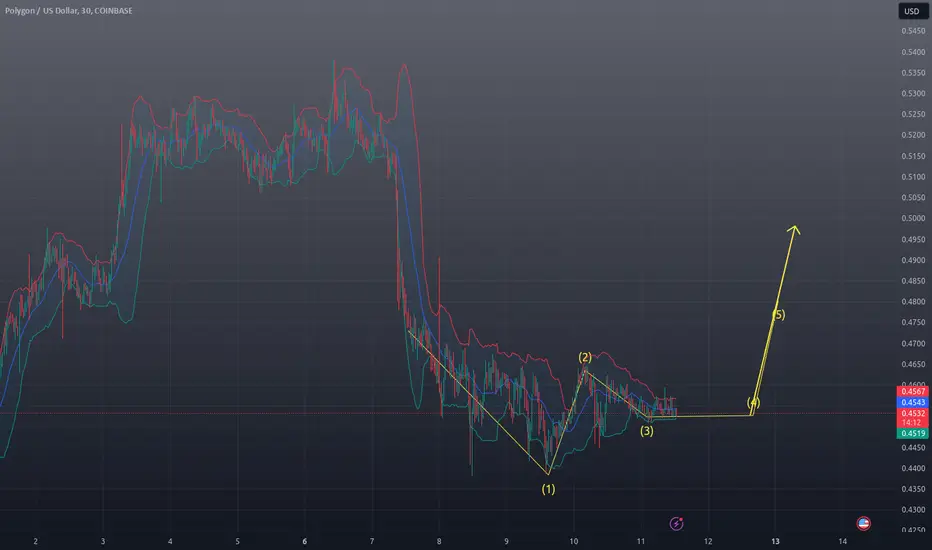Click date 8 on time axis
Viewport: 932px width, 550px height.
[x=439, y=541]
